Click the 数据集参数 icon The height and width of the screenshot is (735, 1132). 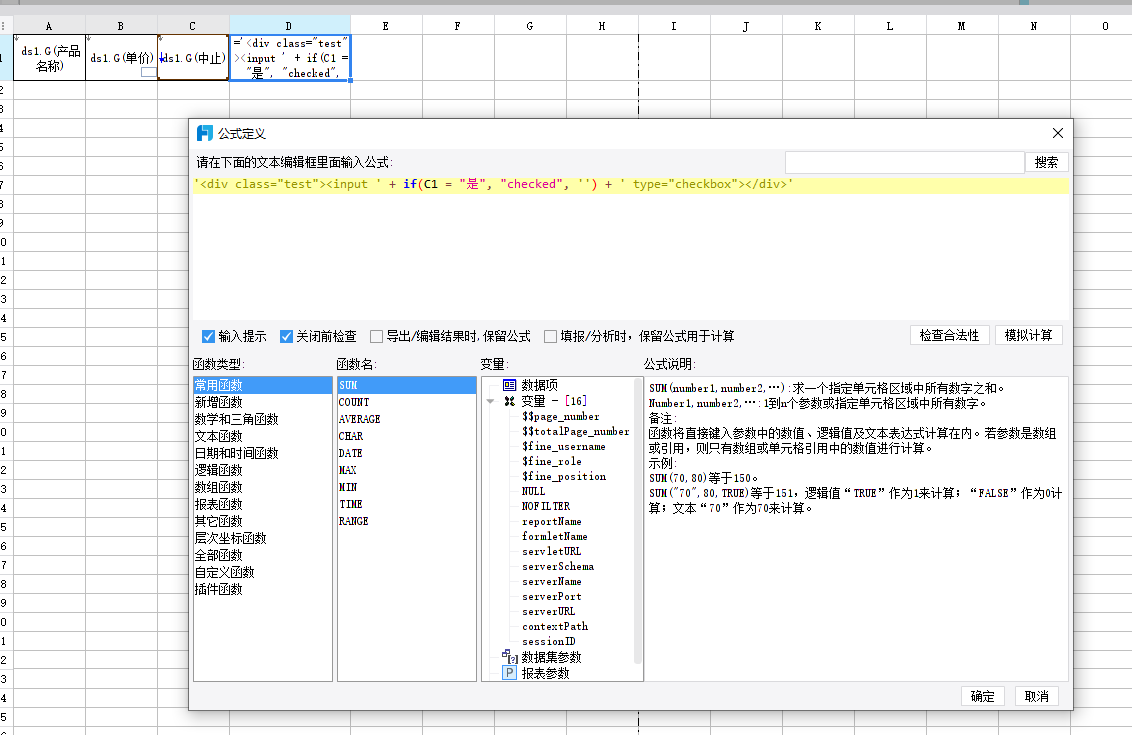pyautogui.click(x=510, y=657)
